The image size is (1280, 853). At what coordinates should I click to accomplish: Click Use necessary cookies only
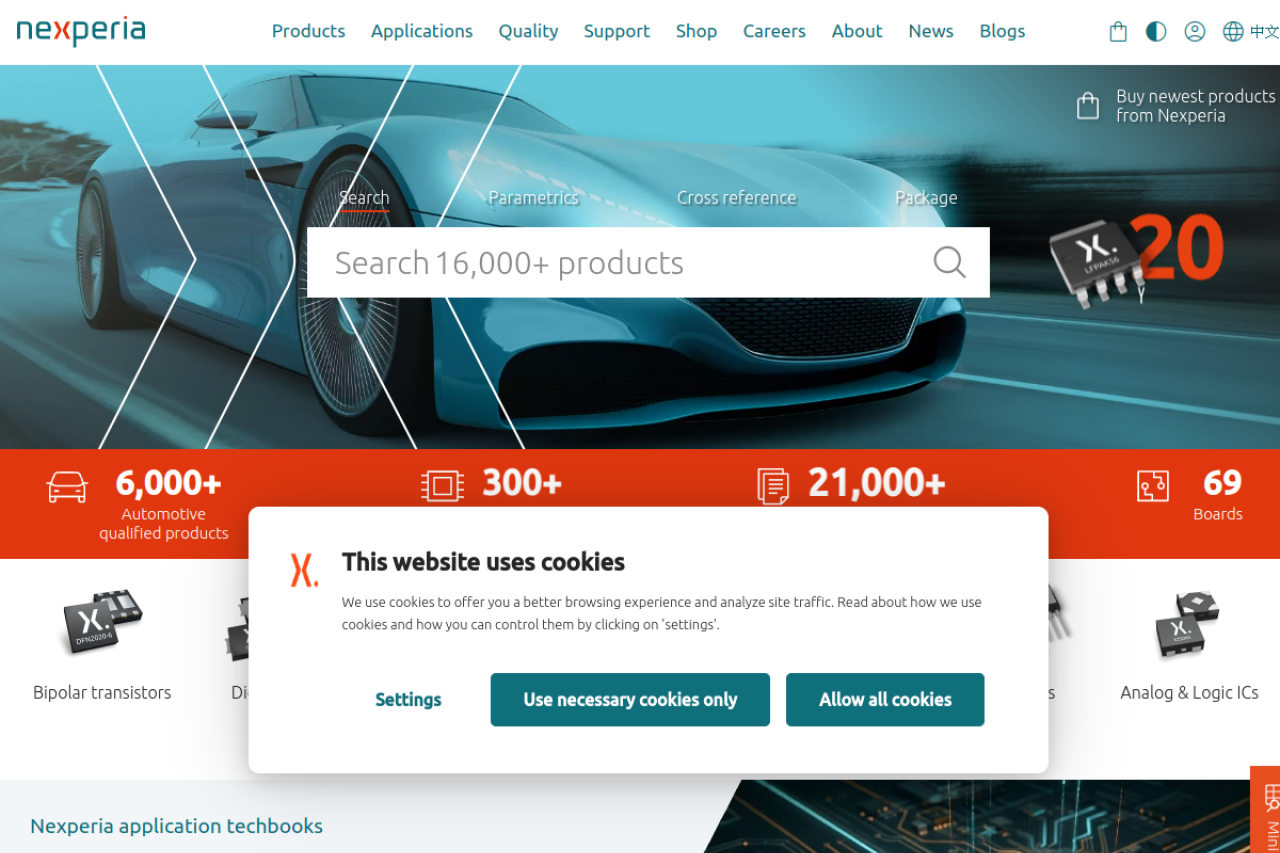coord(630,700)
